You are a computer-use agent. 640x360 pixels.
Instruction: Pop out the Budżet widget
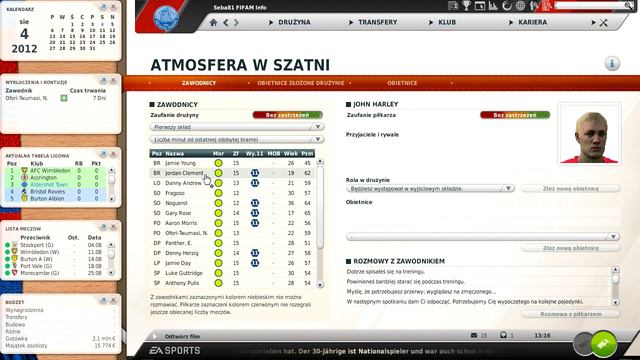(x=103, y=300)
